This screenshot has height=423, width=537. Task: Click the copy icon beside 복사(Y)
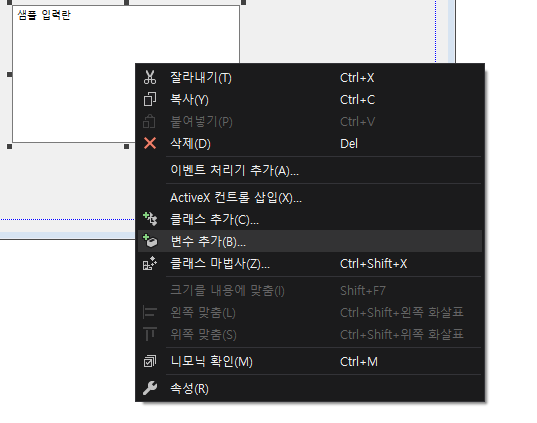pos(150,99)
